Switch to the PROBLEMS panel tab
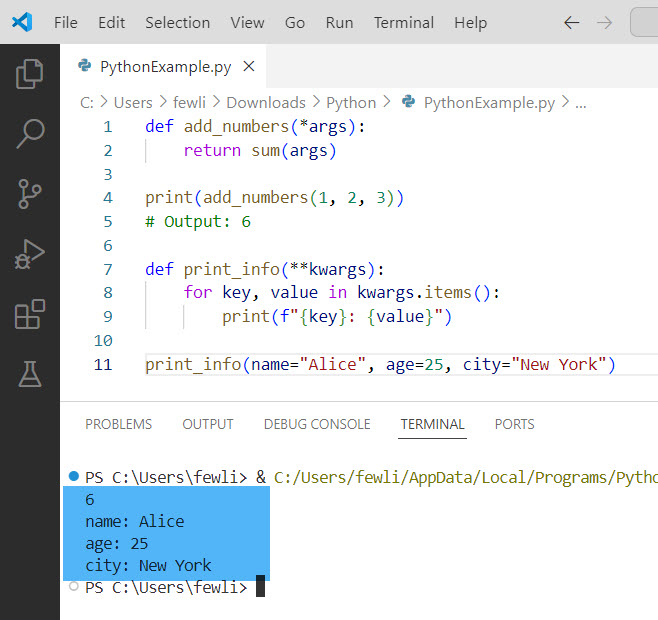Viewport: 658px width, 620px height. (x=119, y=424)
